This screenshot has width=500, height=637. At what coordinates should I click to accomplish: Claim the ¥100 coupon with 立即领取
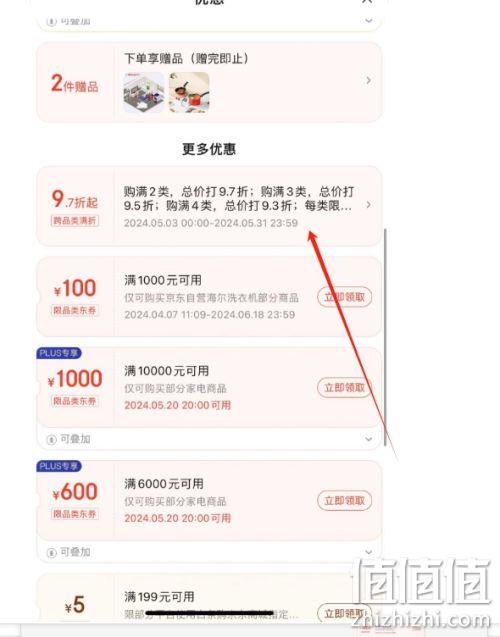(x=344, y=297)
